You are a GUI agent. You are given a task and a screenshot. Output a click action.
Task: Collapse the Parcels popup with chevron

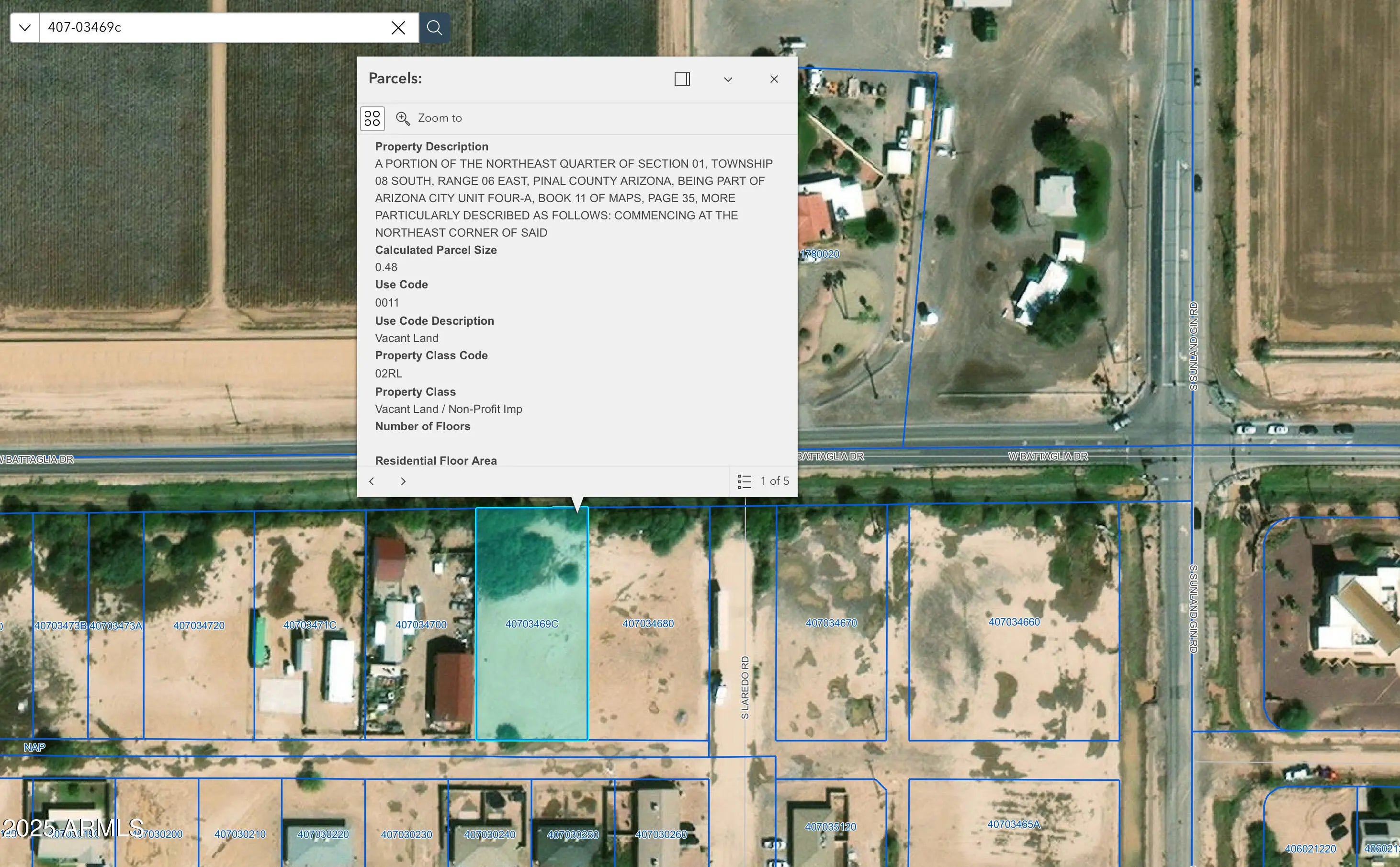tap(728, 79)
